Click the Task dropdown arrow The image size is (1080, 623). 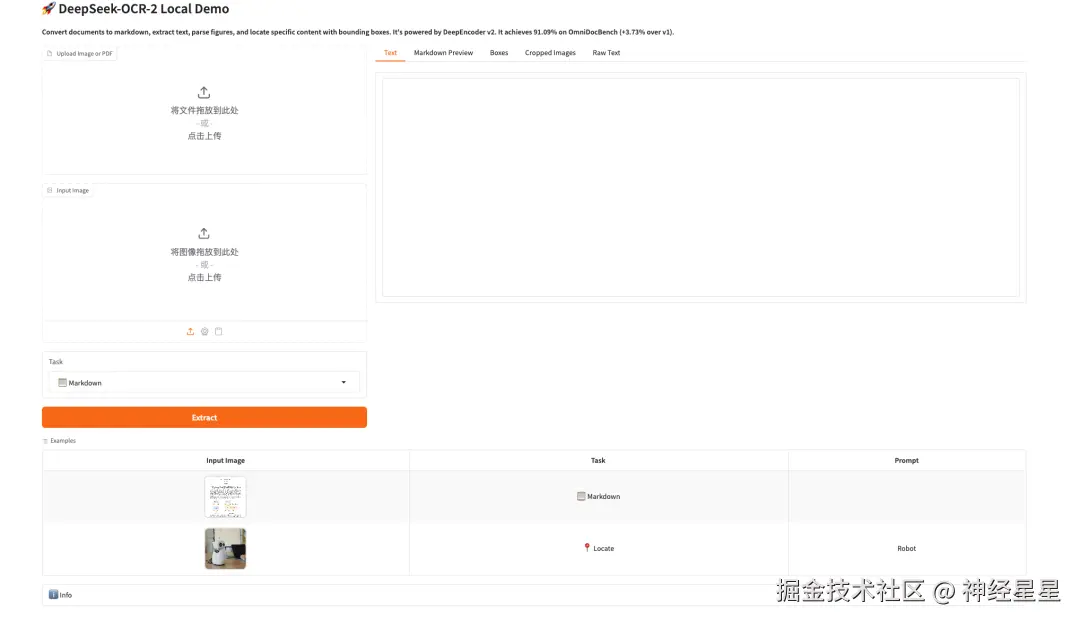tap(344, 382)
